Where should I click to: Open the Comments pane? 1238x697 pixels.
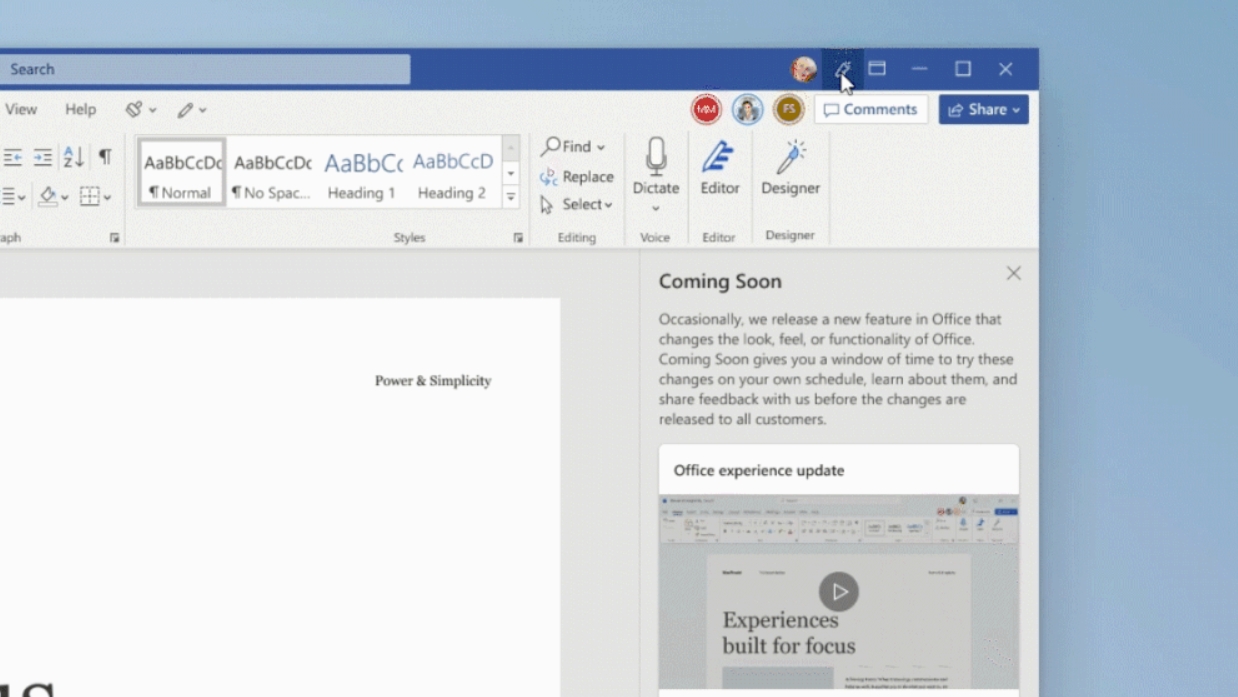(x=871, y=109)
